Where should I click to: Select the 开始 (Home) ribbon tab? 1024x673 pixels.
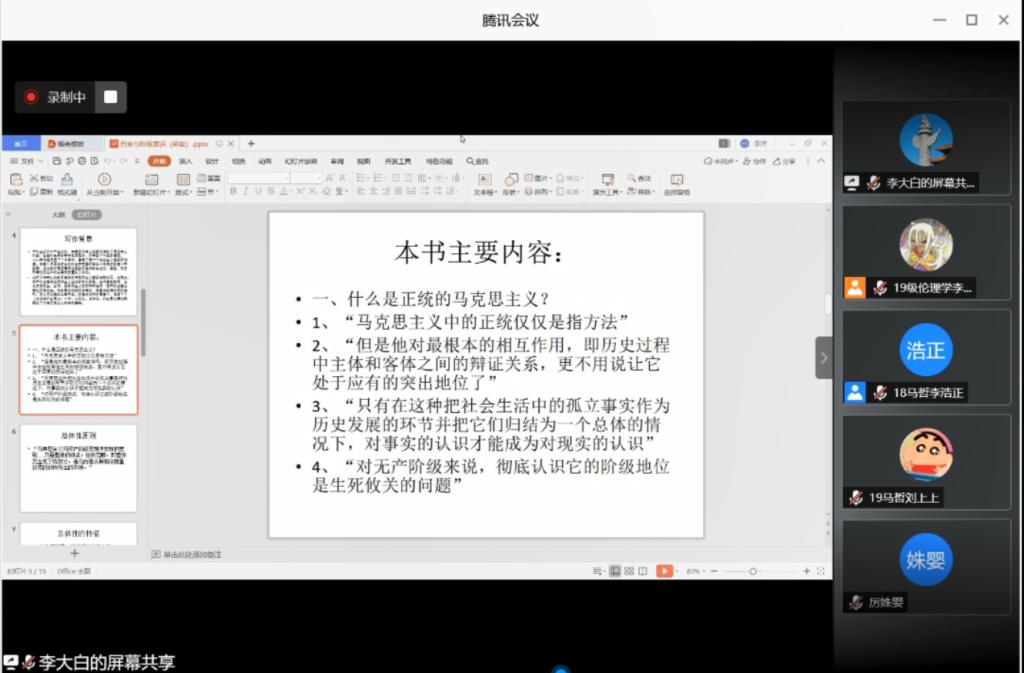pos(159,161)
